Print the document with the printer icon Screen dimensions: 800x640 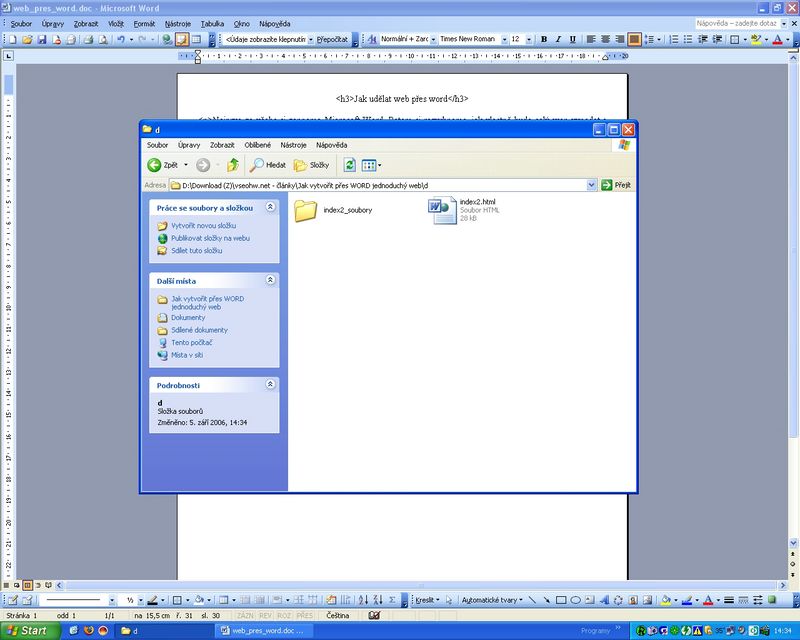point(89,39)
